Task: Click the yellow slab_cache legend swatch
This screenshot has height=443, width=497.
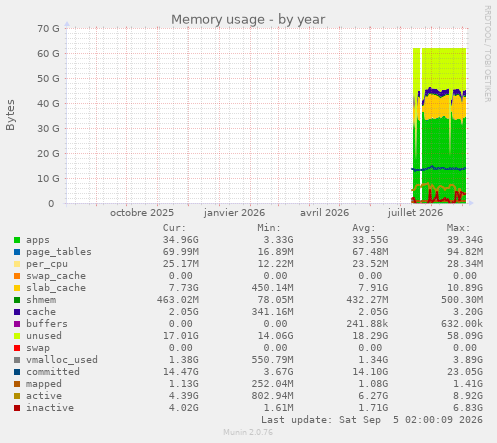Action: pos(17,288)
